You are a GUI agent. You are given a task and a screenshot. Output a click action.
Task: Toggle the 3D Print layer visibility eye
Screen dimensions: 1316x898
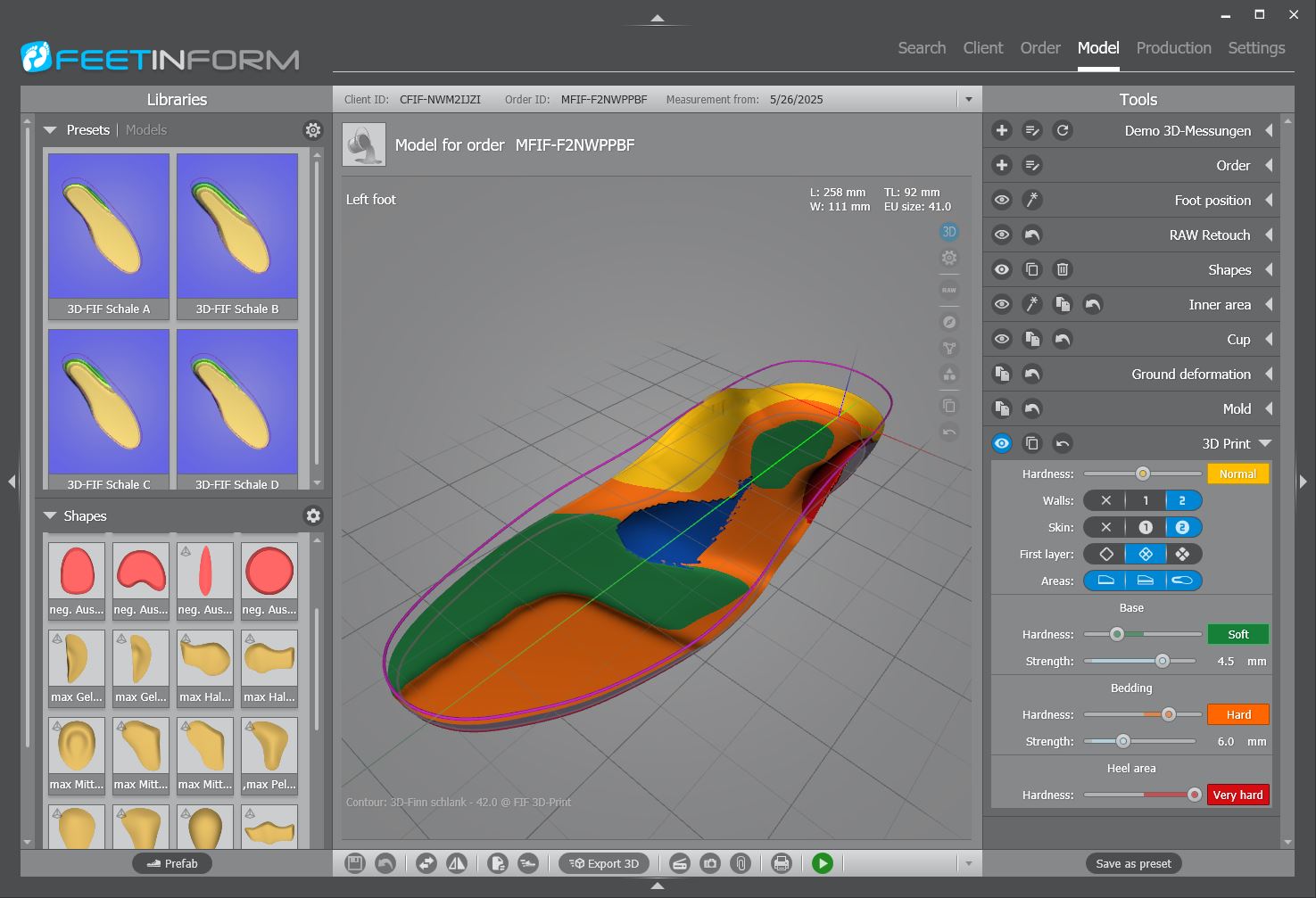(x=1001, y=443)
